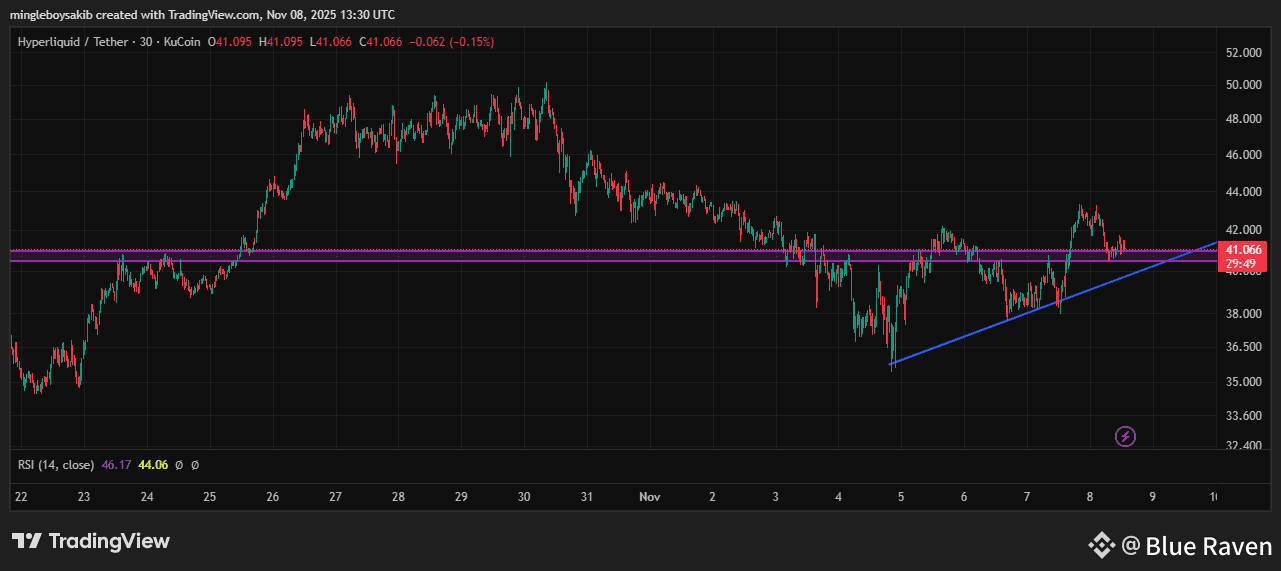1281x571 pixels.
Task: Click the high value H41.095
Action: pos(282,42)
